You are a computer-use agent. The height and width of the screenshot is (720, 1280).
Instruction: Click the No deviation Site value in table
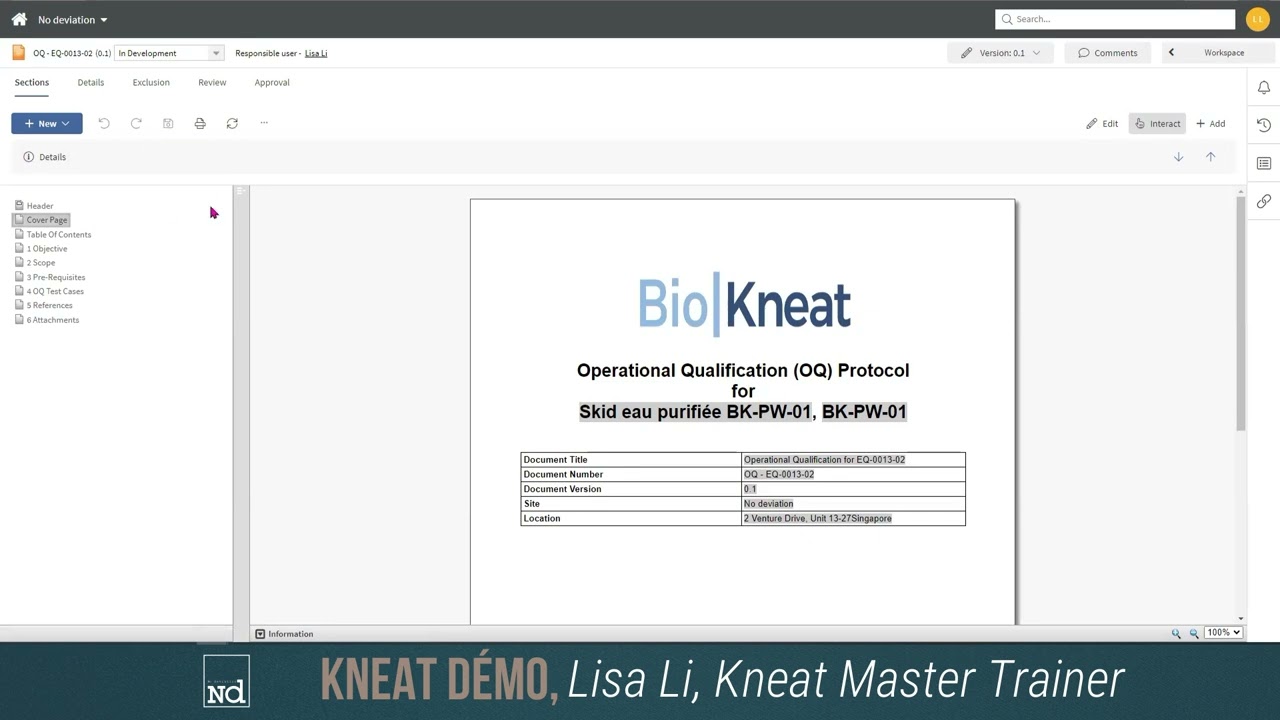pos(768,504)
